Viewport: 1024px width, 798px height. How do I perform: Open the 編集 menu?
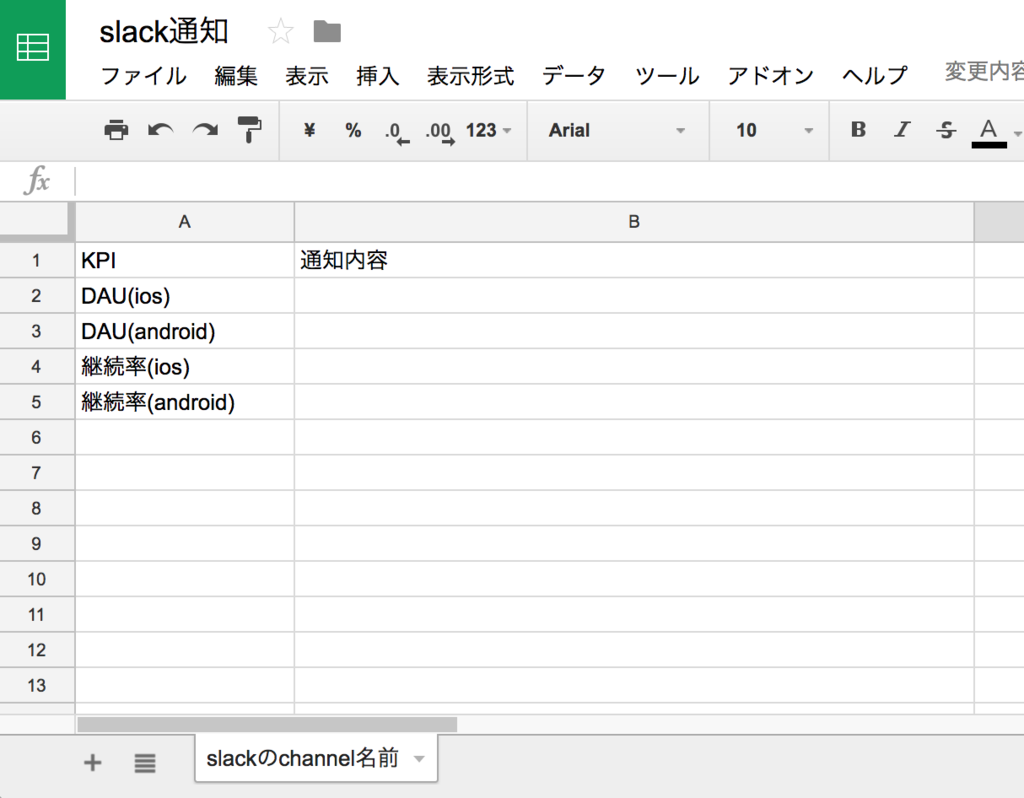click(236, 76)
